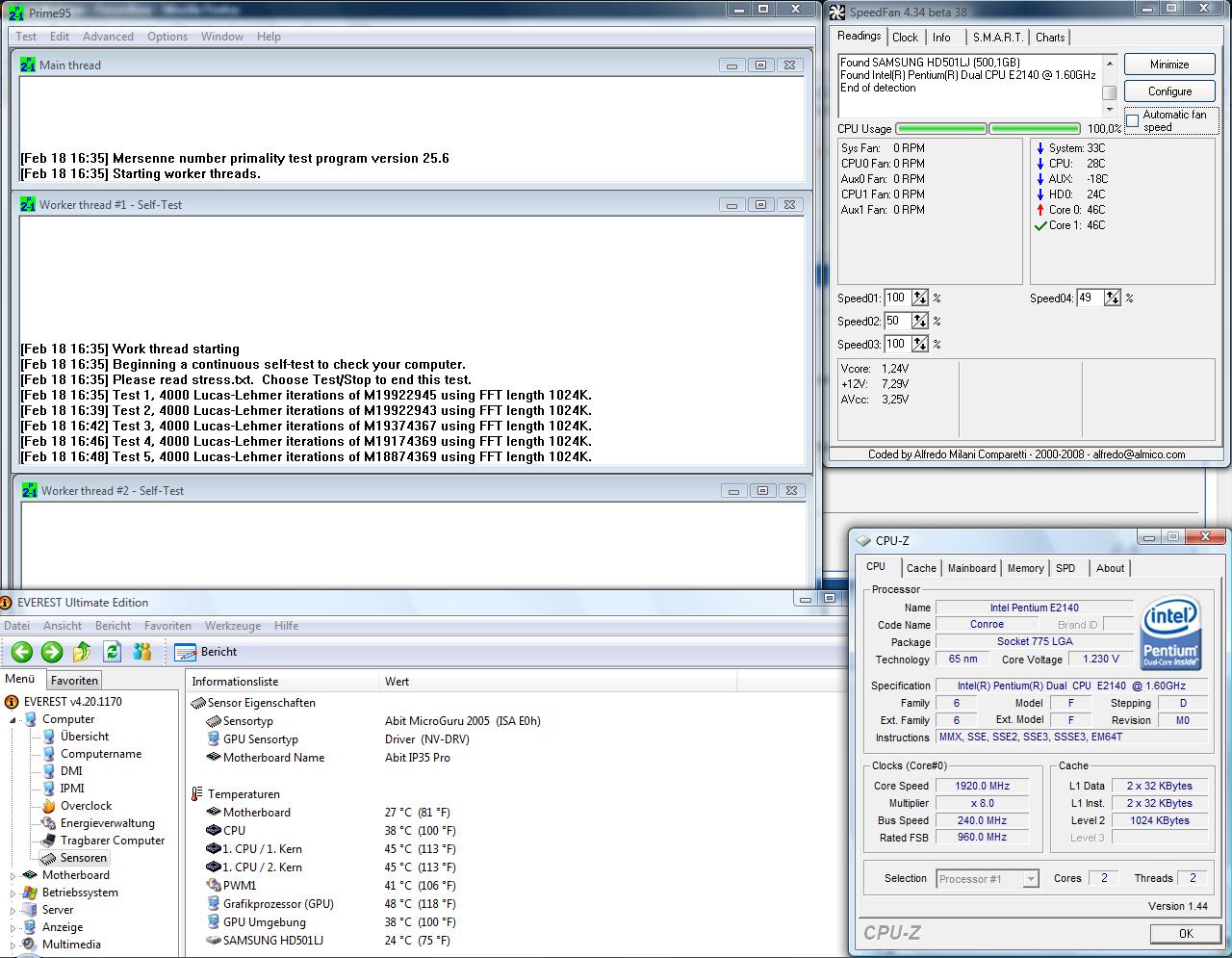Click the OK button in CPU-Z
The height and width of the screenshot is (958, 1232).
pyautogui.click(x=1186, y=933)
